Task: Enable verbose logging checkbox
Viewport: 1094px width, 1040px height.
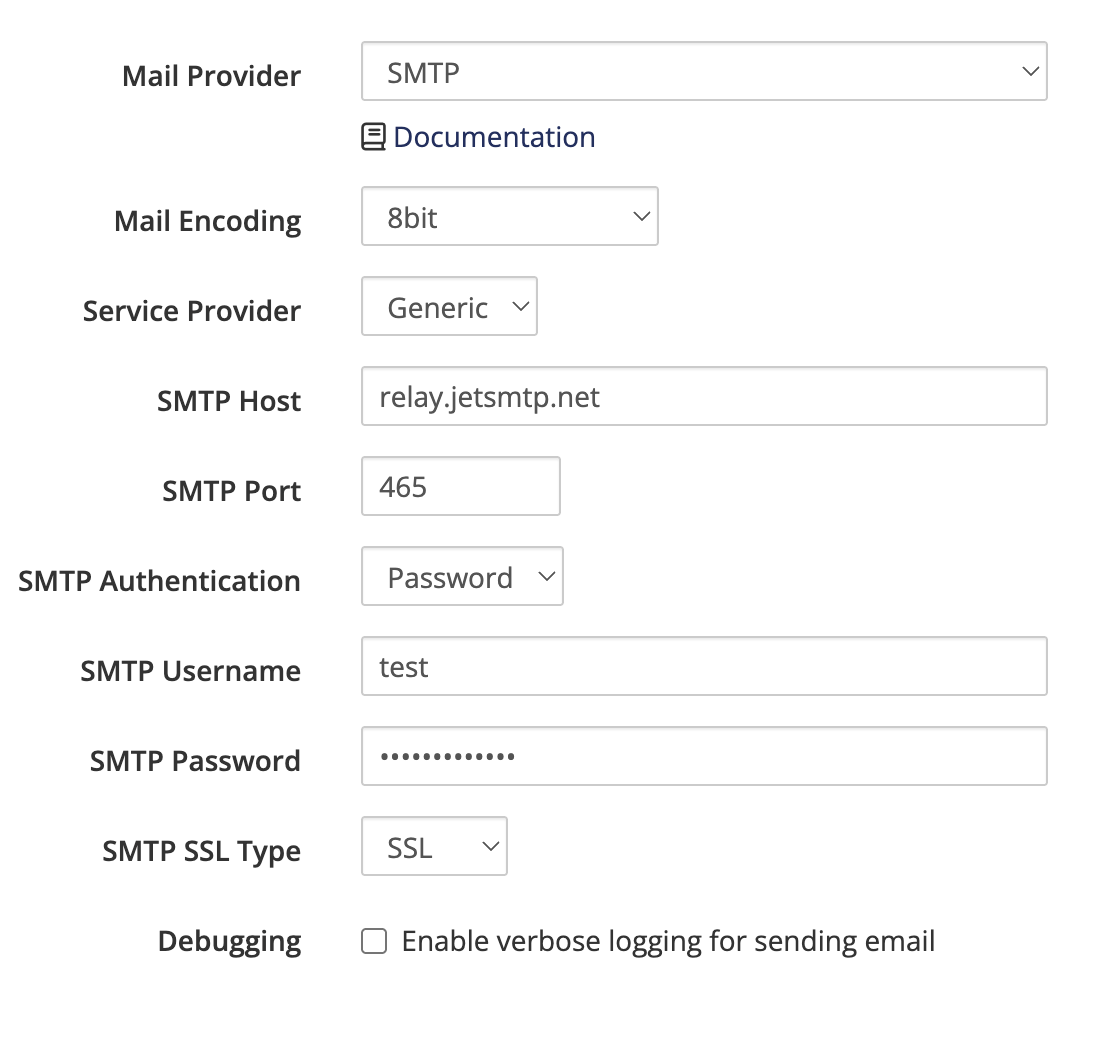Action: 374,941
